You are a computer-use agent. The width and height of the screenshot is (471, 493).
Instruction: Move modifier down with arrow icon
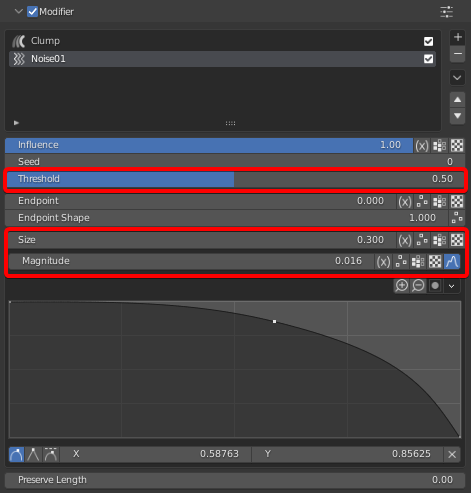point(457,116)
